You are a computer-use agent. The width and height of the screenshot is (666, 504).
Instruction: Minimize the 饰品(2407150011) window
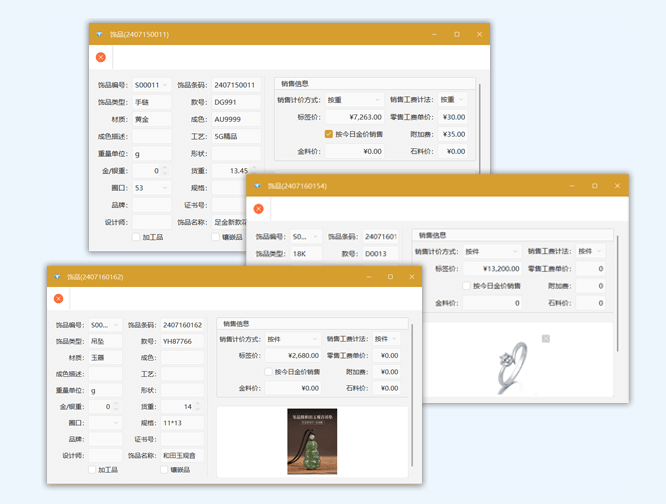(x=434, y=34)
